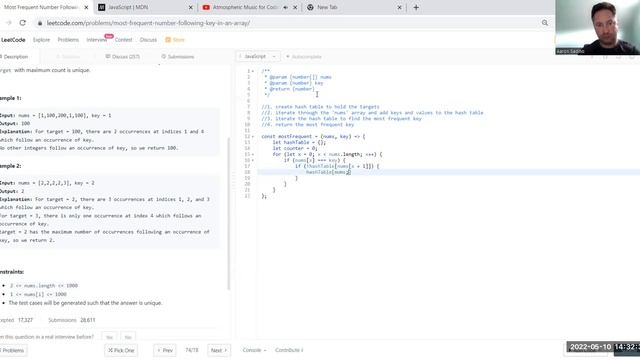Answer Yes to real interview question
This screenshot has width=640, height=360.
[109, 337]
